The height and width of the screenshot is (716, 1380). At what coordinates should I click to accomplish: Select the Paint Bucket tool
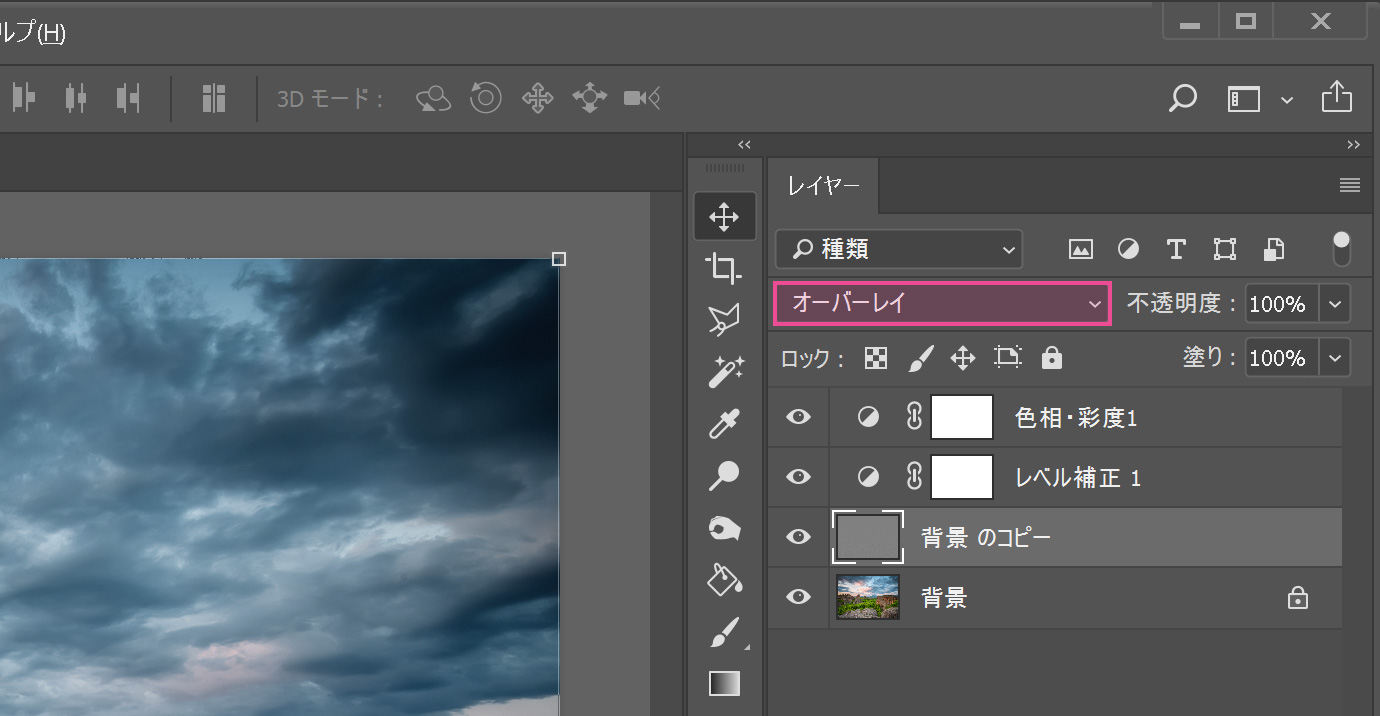(x=723, y=580)
